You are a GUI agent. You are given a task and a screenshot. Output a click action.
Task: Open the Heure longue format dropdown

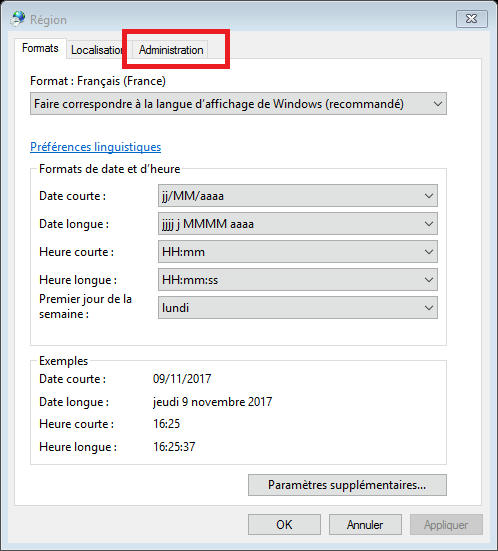pos(298,280)
